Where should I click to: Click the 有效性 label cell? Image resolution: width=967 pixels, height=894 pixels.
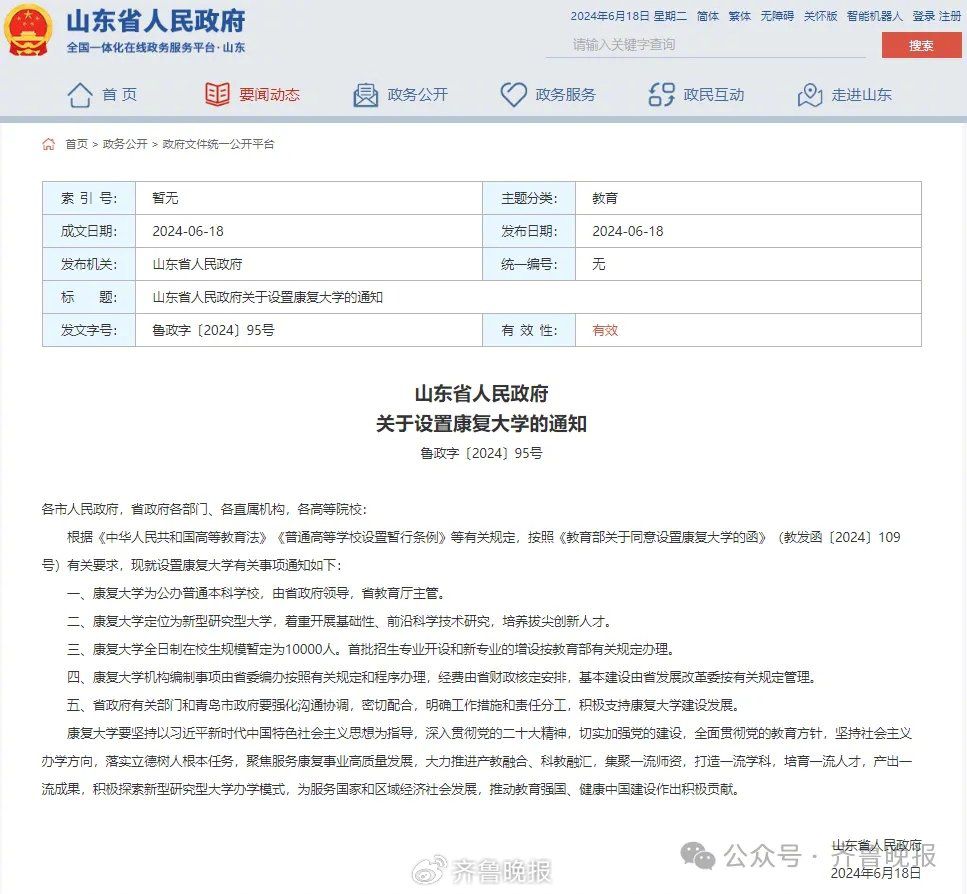pyautogui.click(x=529, y=330)
